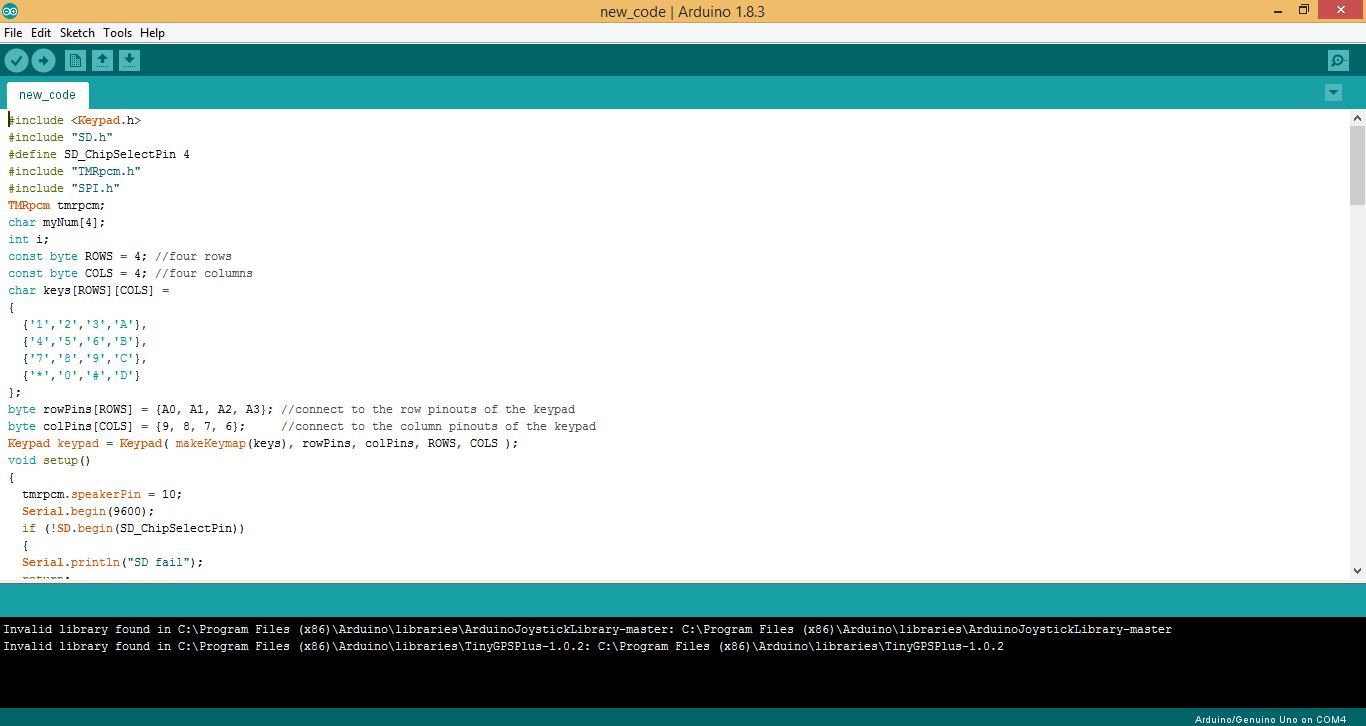Image resolution: width=1366 pixels, height=726 pixels.
Task: Select the new_code tab
Action: 46,94
